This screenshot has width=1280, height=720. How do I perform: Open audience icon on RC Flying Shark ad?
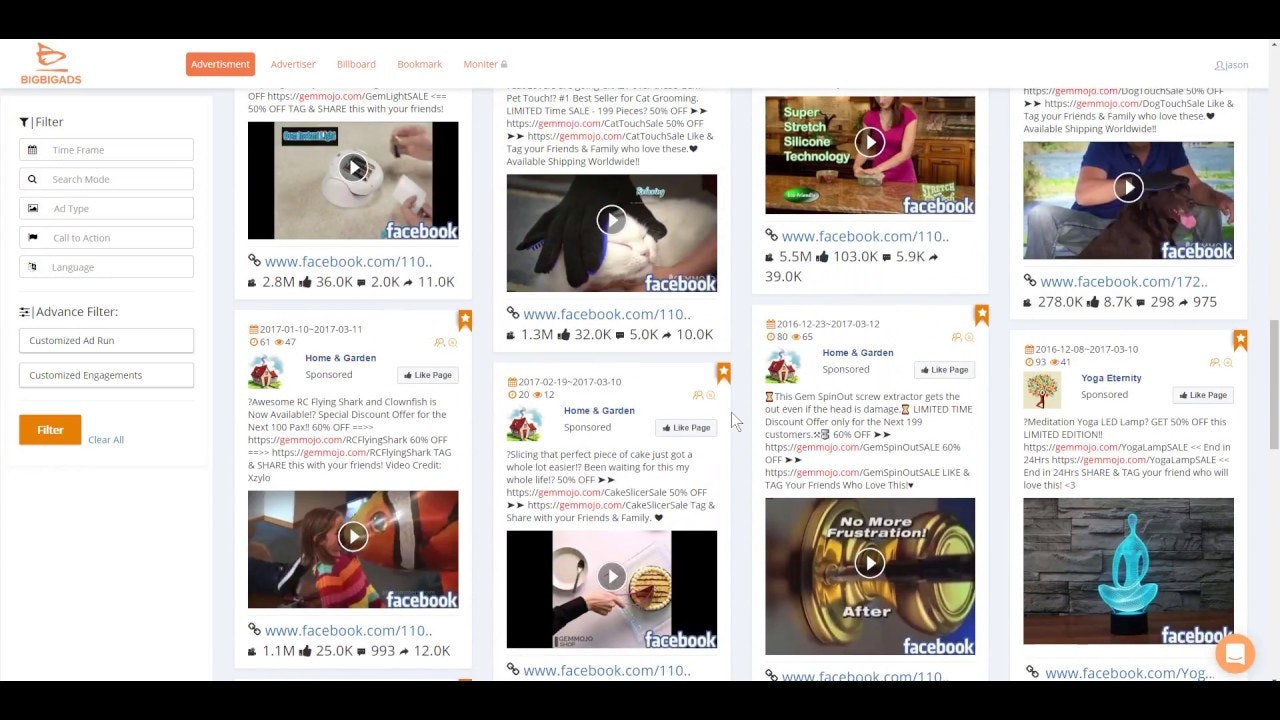[439, 342]
